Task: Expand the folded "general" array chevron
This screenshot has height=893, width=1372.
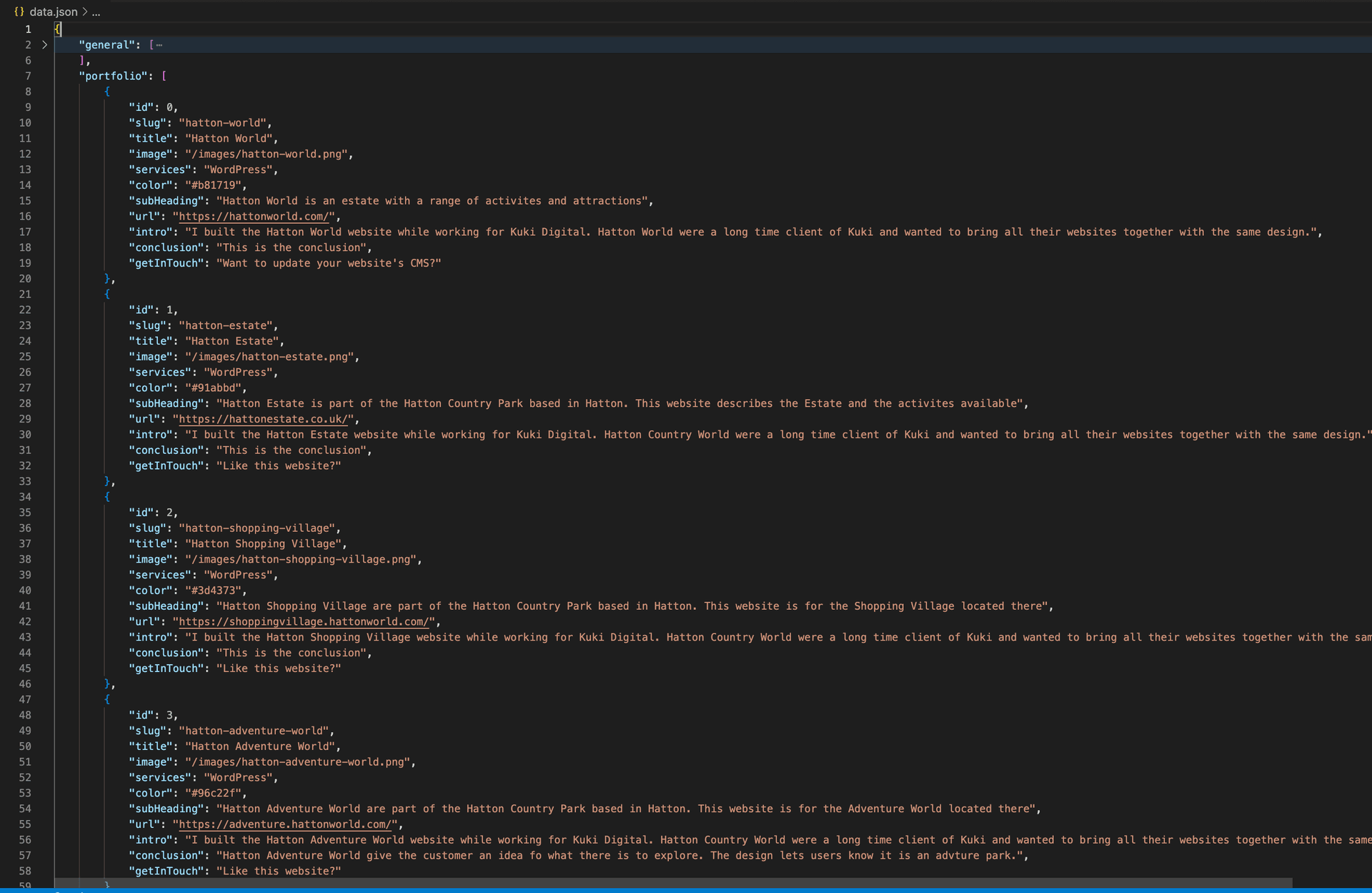Action: point(44,45)
